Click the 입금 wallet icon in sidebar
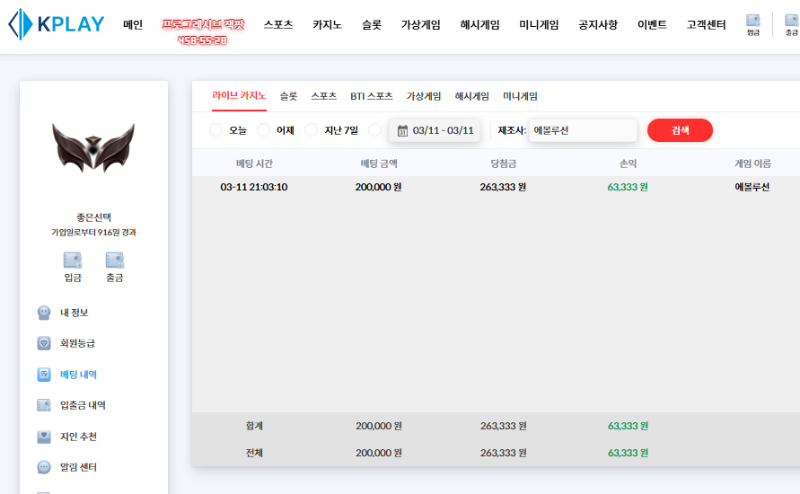 [72, 260]
